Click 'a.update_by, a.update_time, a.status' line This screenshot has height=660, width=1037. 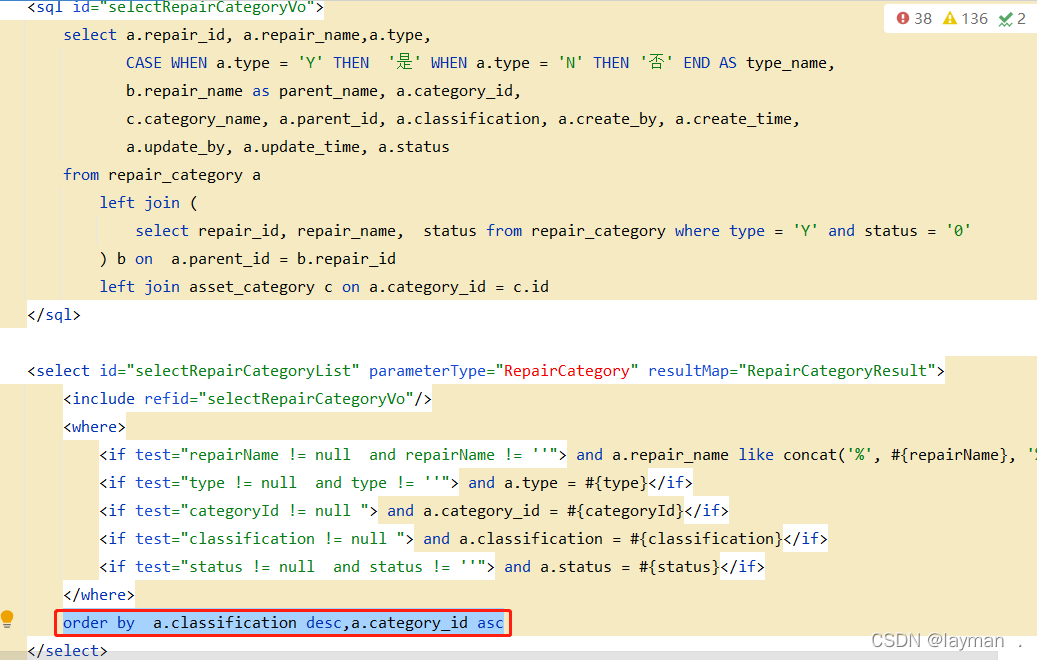pos(288,147)
